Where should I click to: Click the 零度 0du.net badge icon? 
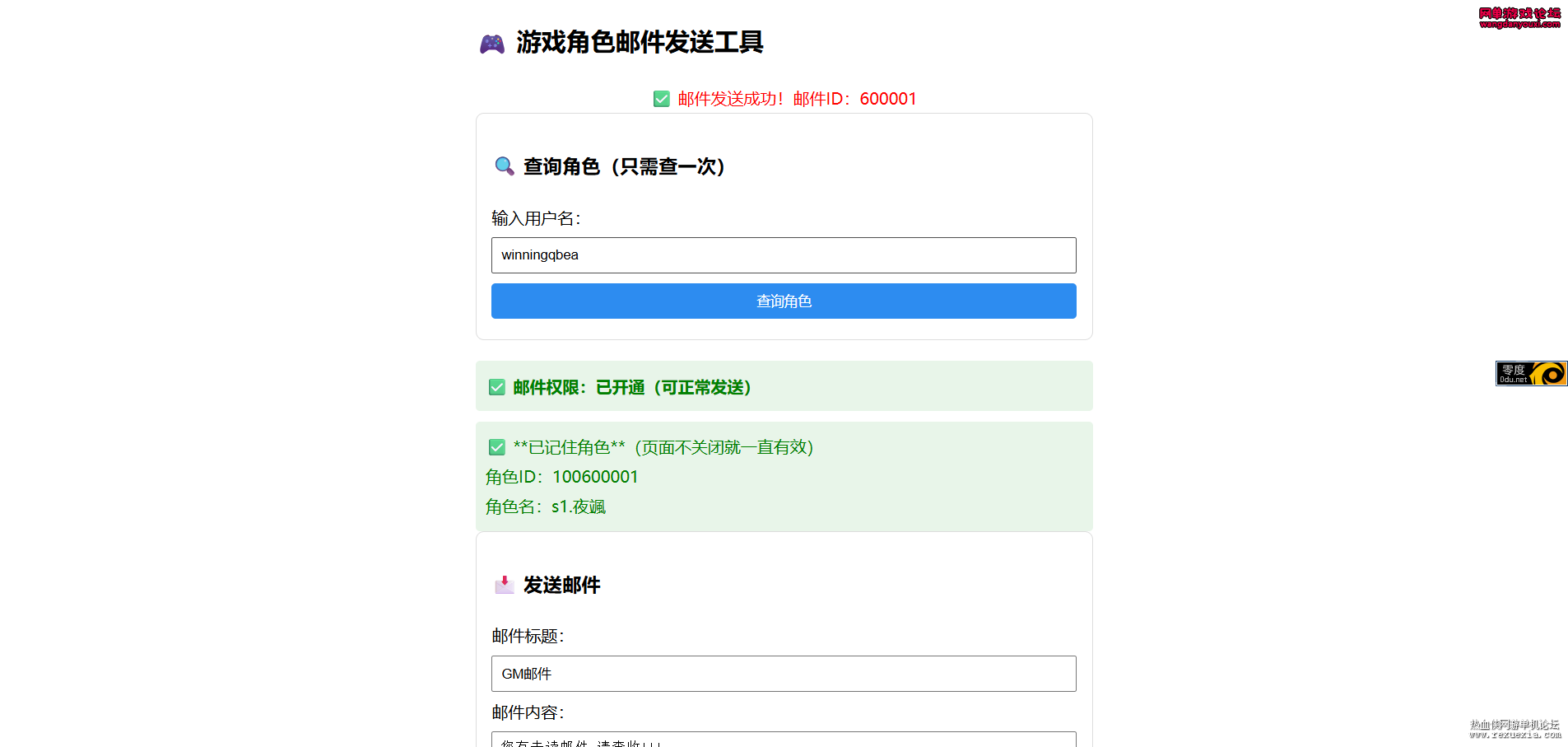(x=1531, y=373)
